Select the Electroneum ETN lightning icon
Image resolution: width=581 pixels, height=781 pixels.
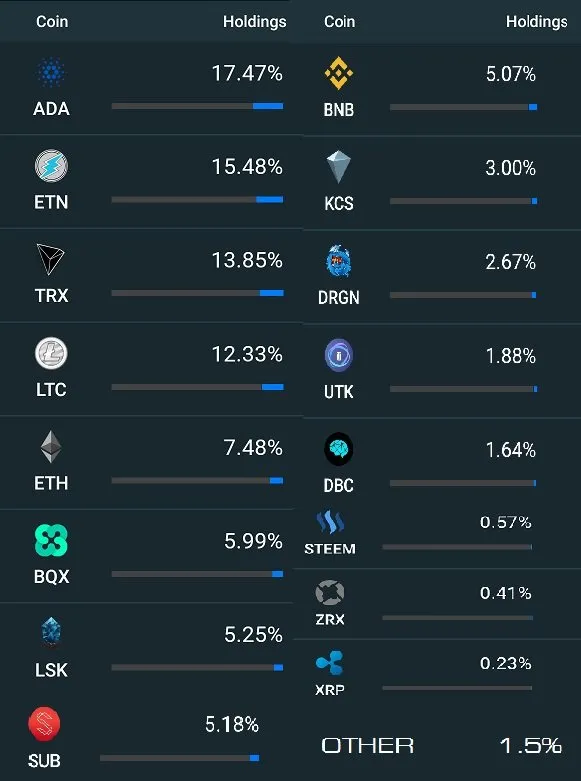(x=51, y=166)
